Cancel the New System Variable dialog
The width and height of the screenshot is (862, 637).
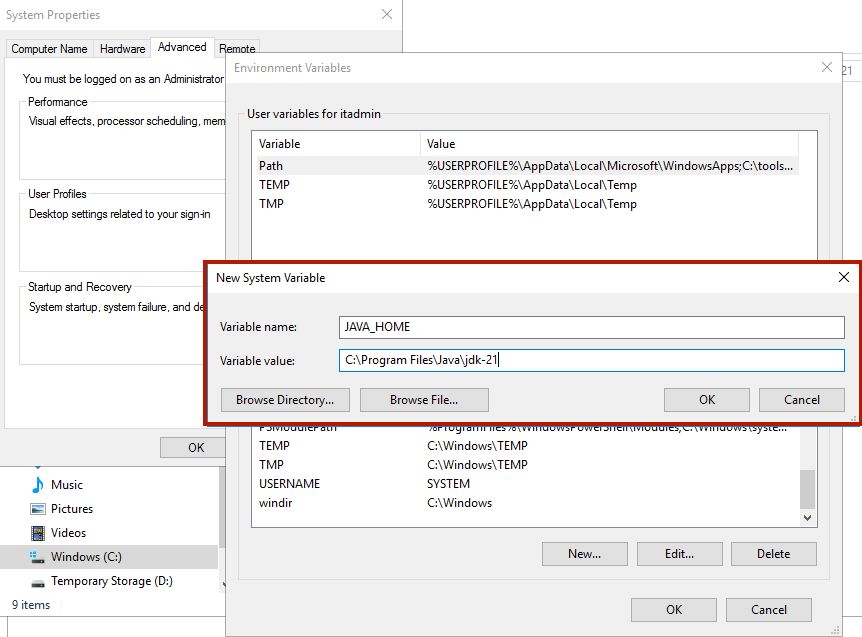(801, 399)
